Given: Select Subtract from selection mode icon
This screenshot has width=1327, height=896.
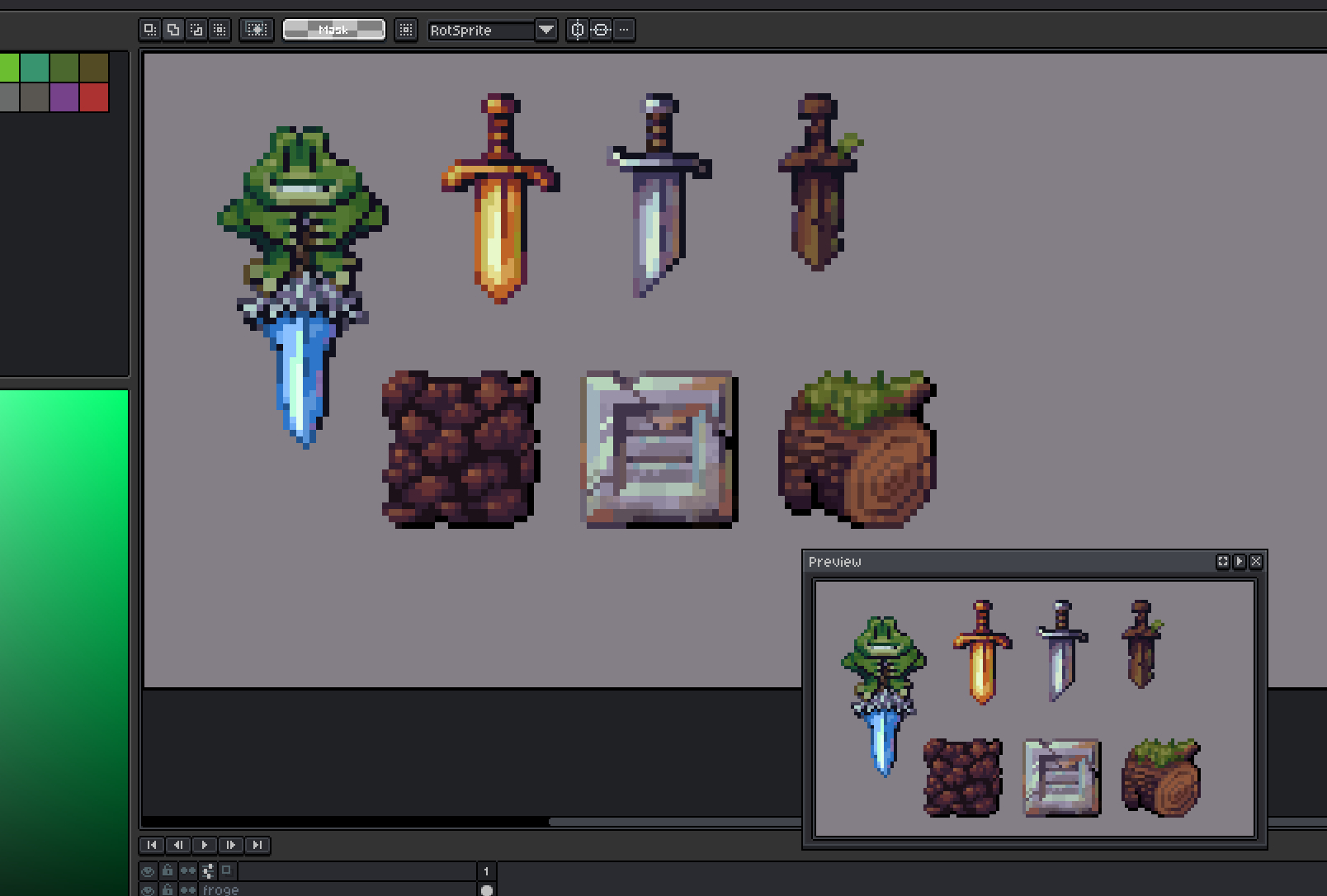Looking at the screenshot, I should (x=196, y=30).
